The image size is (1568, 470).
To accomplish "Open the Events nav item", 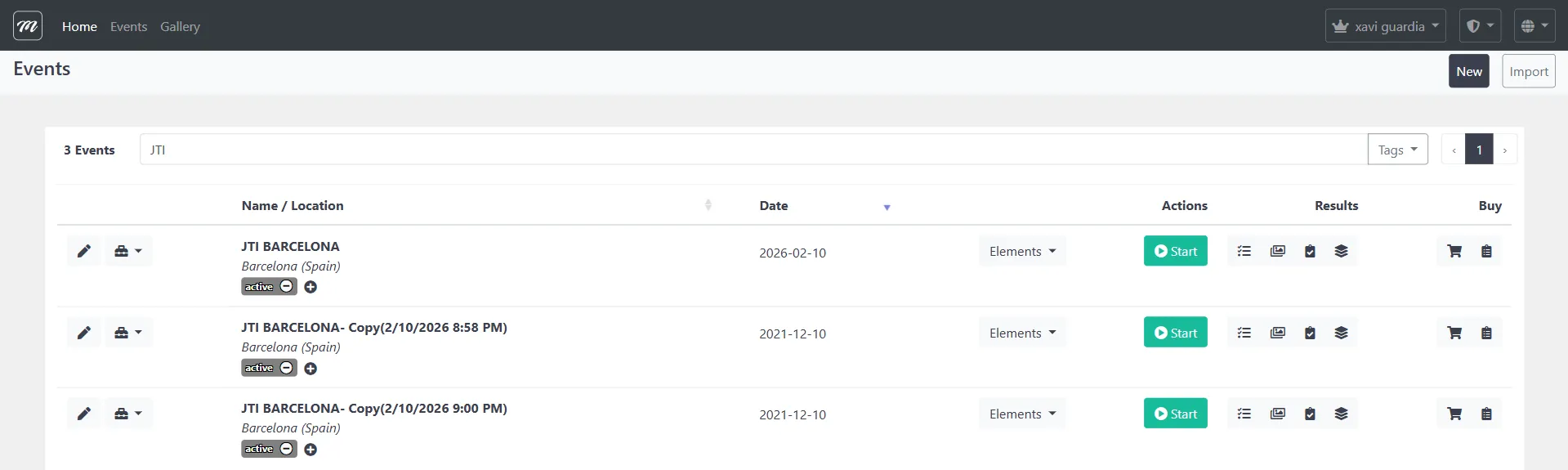I will point(128,26).
